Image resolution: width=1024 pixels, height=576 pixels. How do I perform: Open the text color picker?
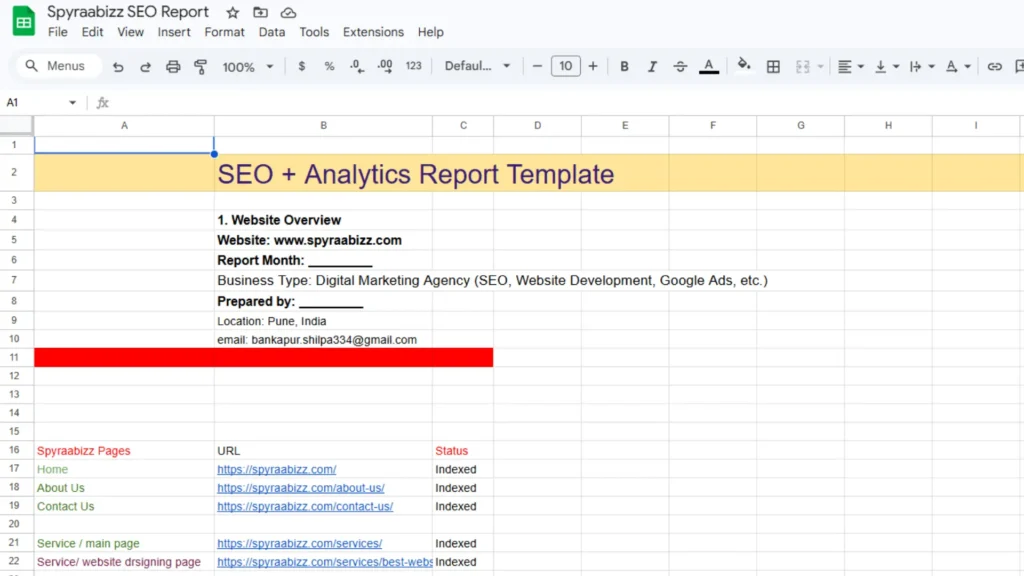point(708,65)
